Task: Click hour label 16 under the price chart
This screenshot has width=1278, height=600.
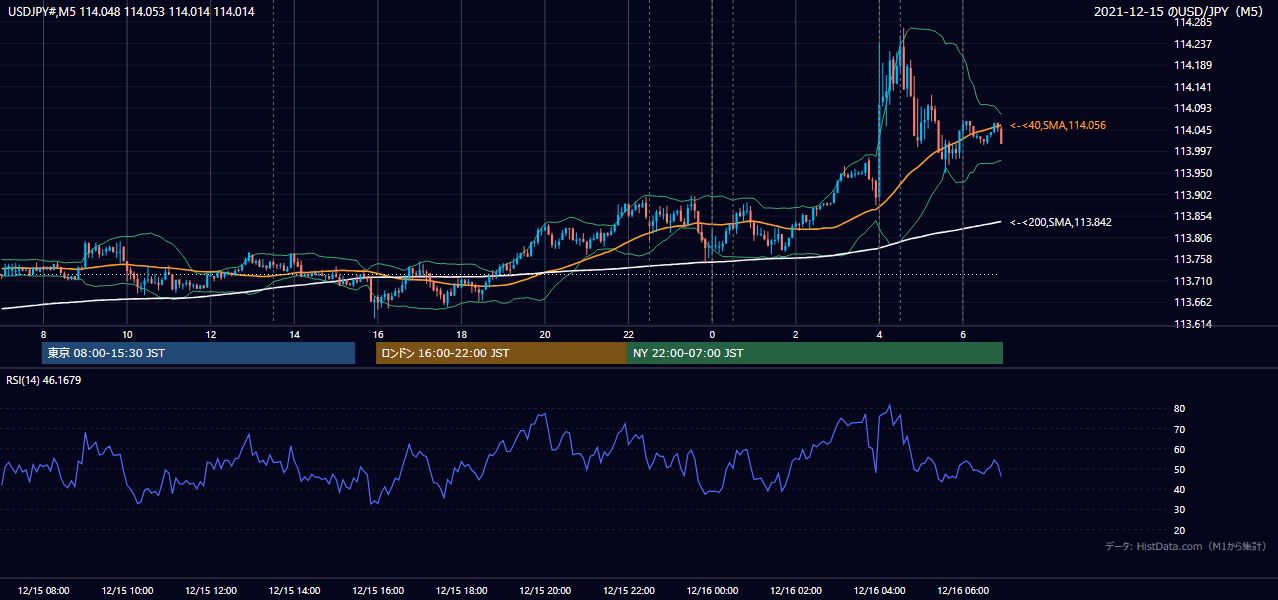Action: [x=378, y=334]
